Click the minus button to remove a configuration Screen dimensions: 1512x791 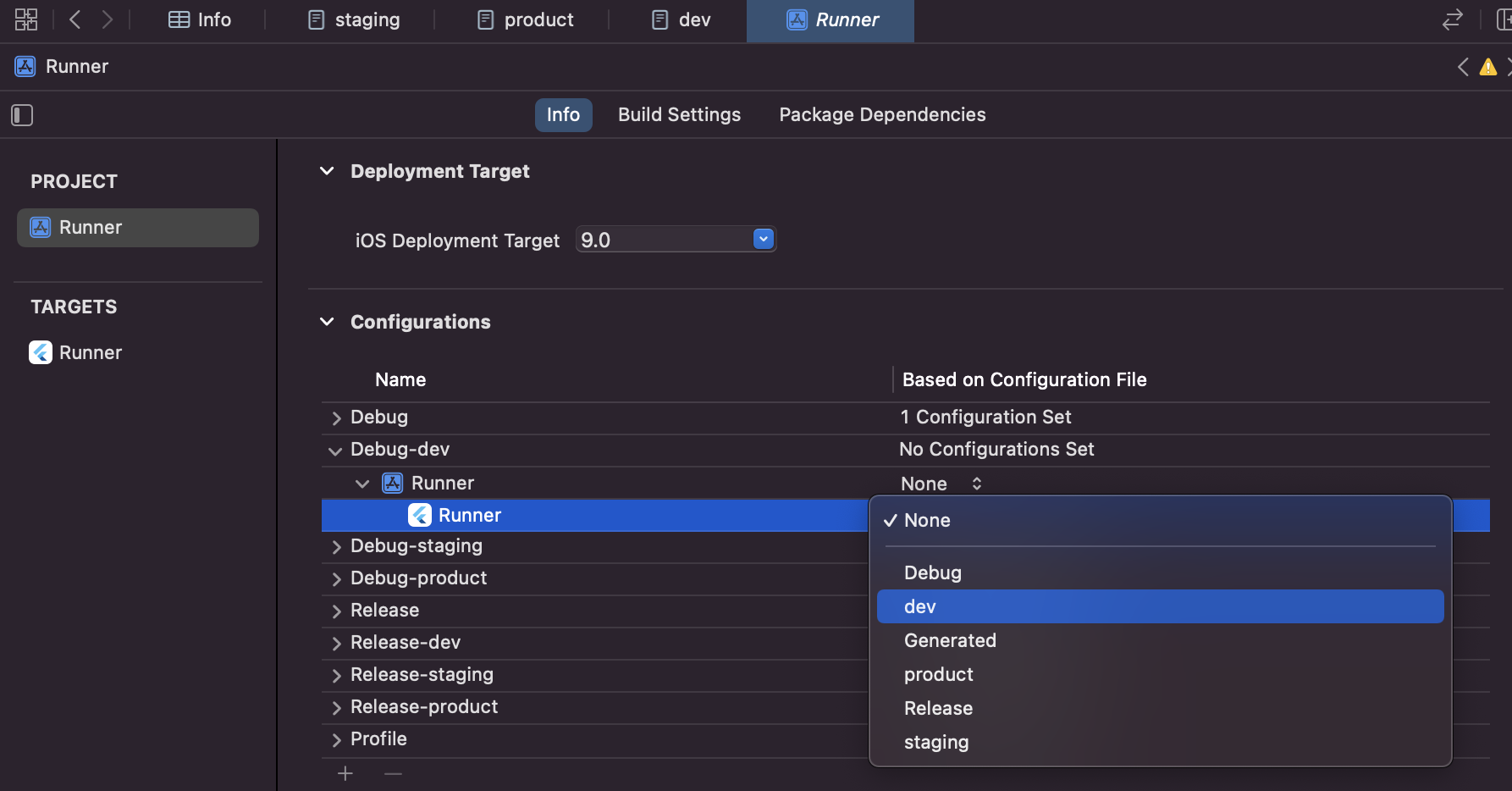point(392,773)
